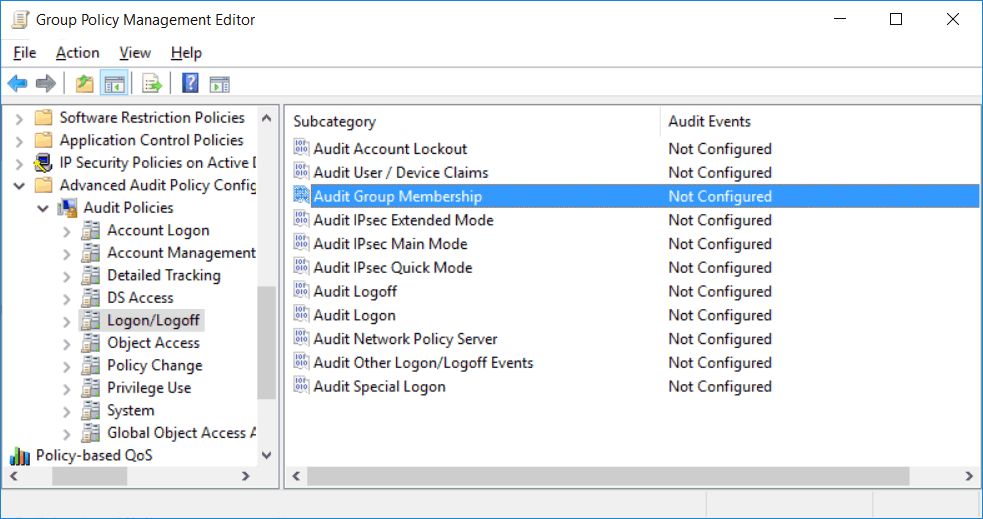Click the tree pane vertical scrollbar thumb

pos(266,342)
